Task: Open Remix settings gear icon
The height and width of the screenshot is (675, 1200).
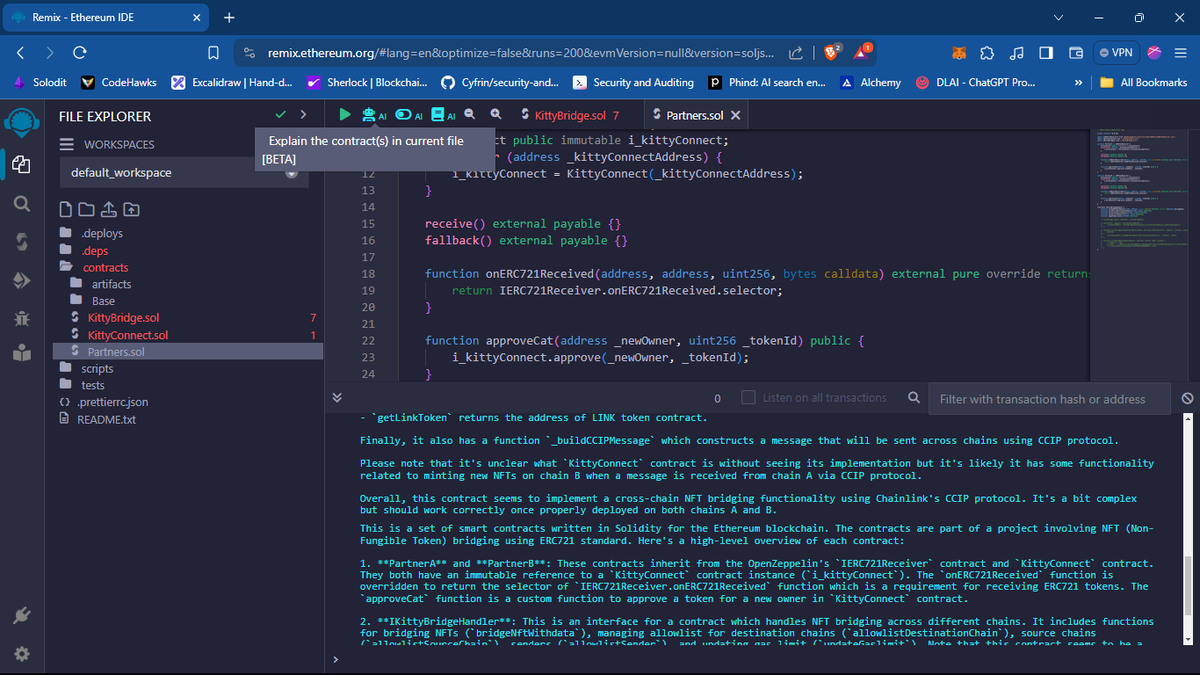Action: coord(21,653)
